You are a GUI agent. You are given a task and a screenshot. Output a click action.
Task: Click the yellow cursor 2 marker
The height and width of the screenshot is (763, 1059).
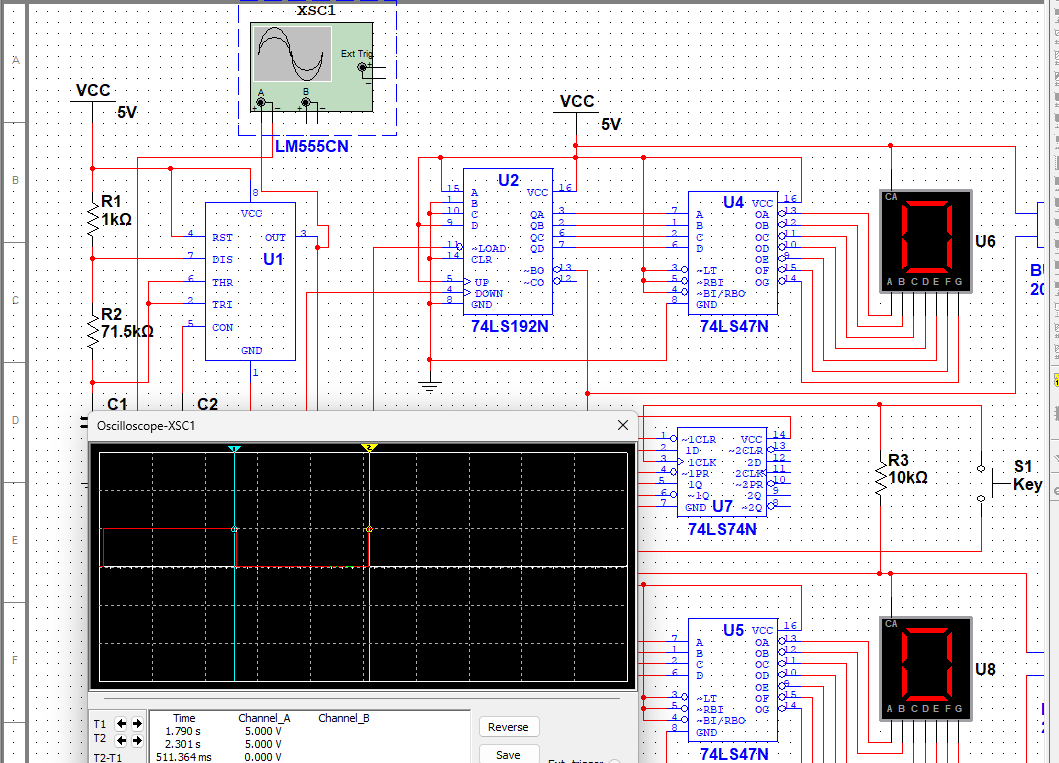[x=369, y=448]
